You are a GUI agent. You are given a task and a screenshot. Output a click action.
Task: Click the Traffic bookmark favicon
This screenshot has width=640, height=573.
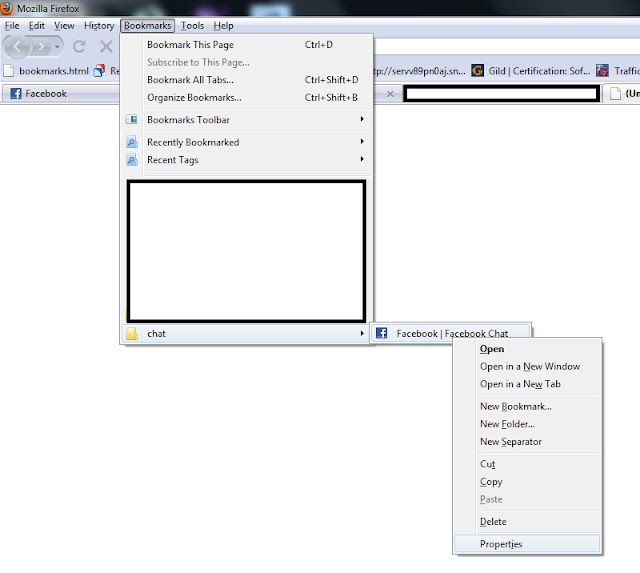602,71
